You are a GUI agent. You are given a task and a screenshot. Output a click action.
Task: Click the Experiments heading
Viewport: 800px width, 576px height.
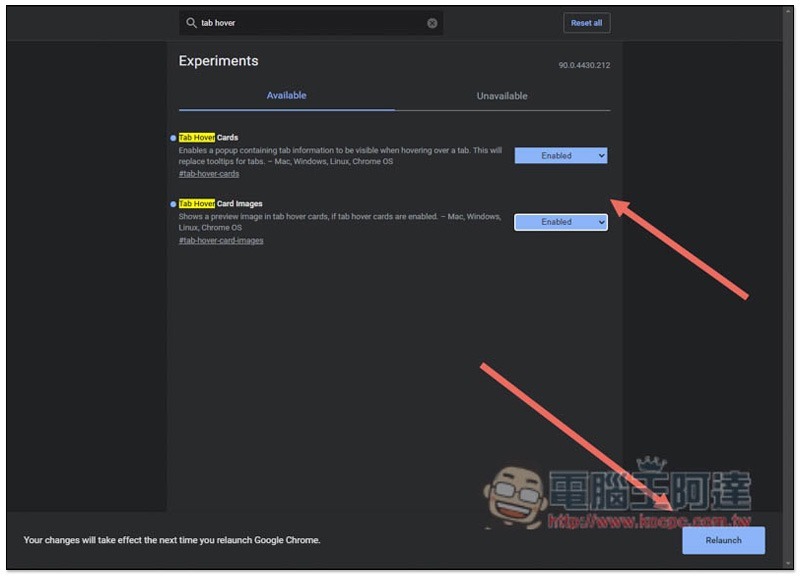tap(218, 61)
